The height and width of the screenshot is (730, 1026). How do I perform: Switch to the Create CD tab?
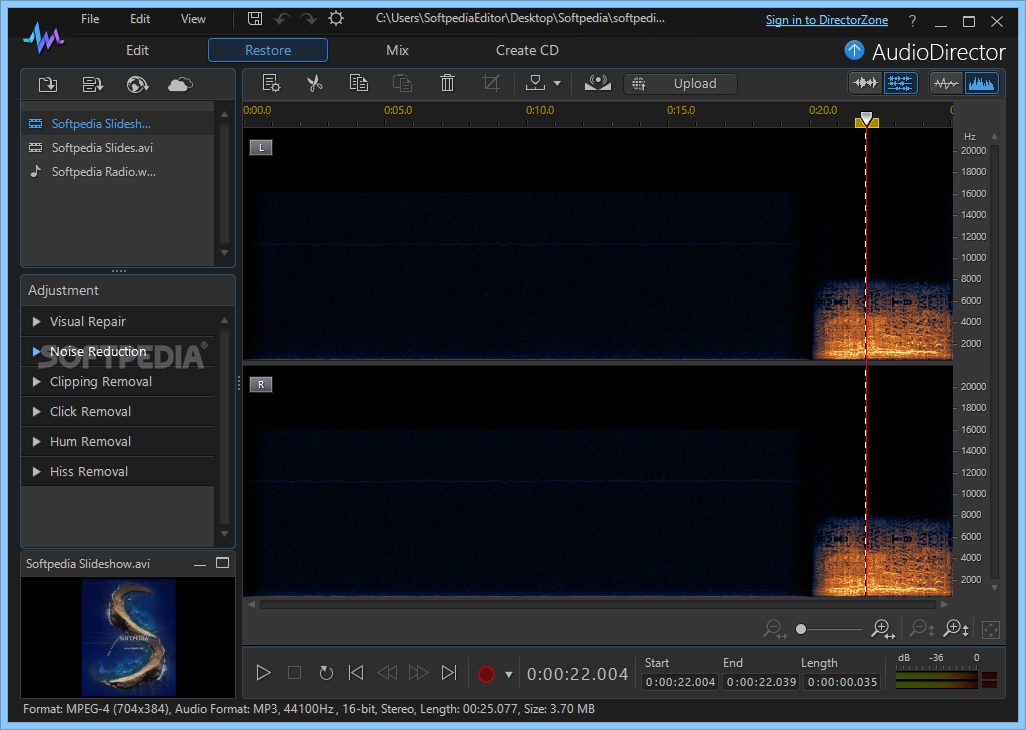coord(527,50)
